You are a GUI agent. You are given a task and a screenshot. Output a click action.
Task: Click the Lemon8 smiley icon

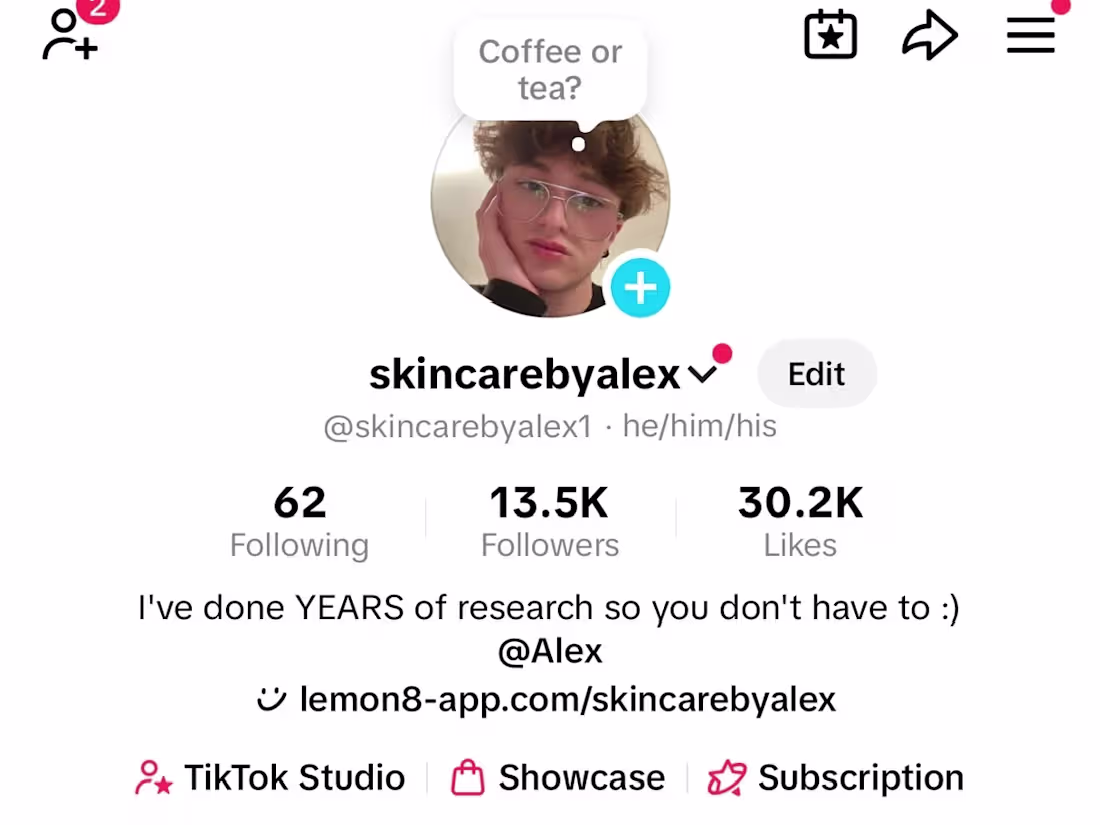272,699
